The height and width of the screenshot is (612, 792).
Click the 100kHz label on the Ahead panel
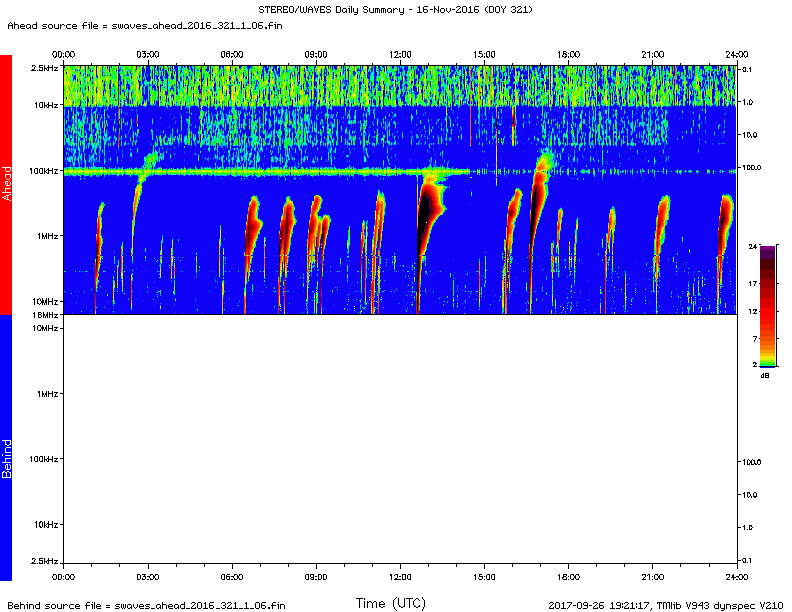tap(41, 171)
